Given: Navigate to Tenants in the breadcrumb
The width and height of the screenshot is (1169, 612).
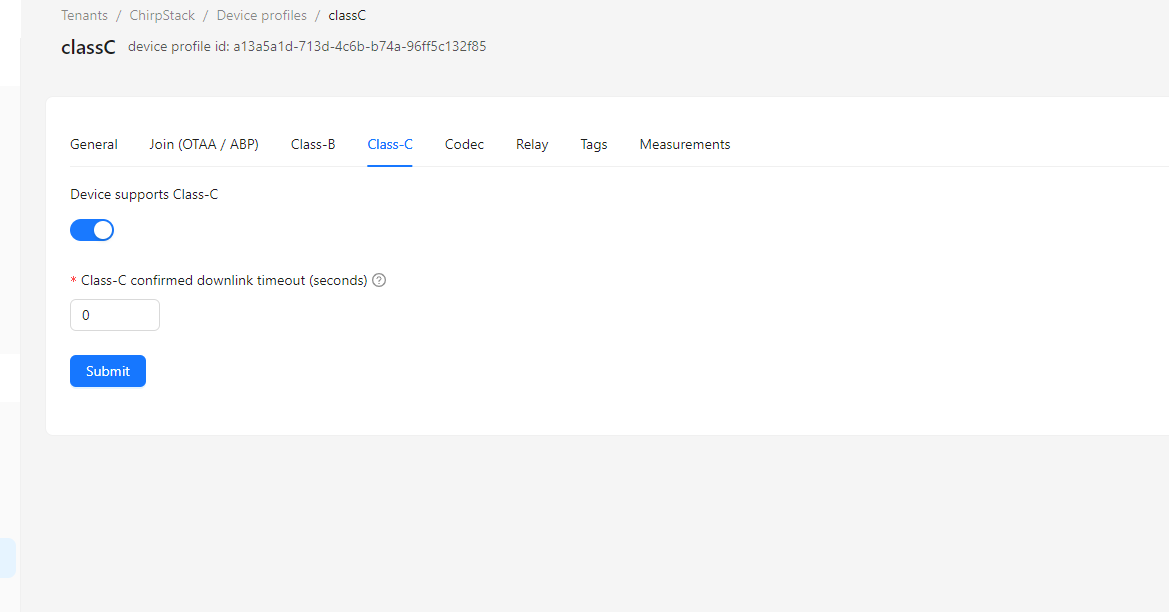Looking at the screenshot, I should point(84,16).
